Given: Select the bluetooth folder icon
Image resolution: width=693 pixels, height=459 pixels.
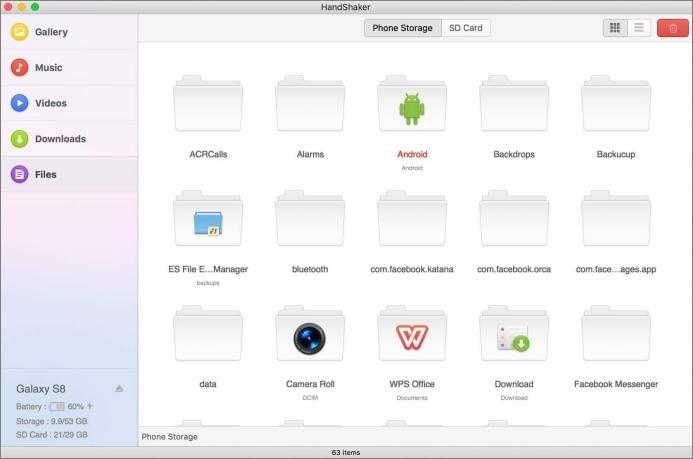Looking at the screenshot, I should 310,219.
